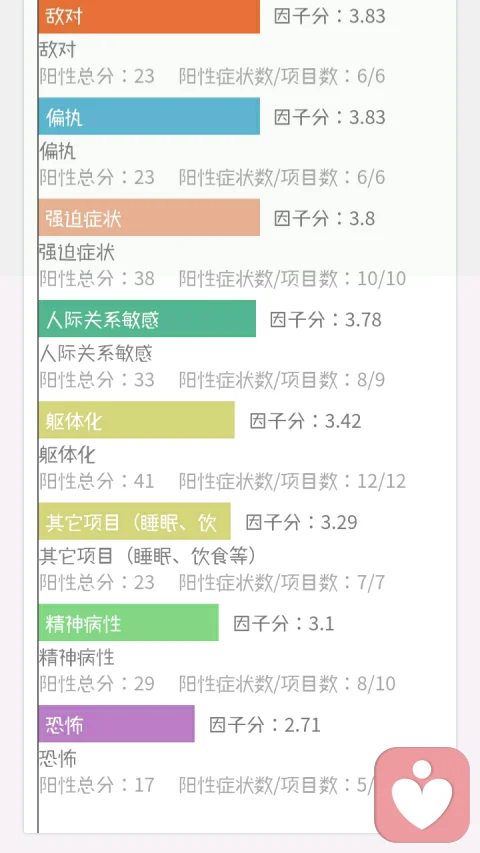Select 阳性总分：38 under 强迫症状

[x=97, y=279]
